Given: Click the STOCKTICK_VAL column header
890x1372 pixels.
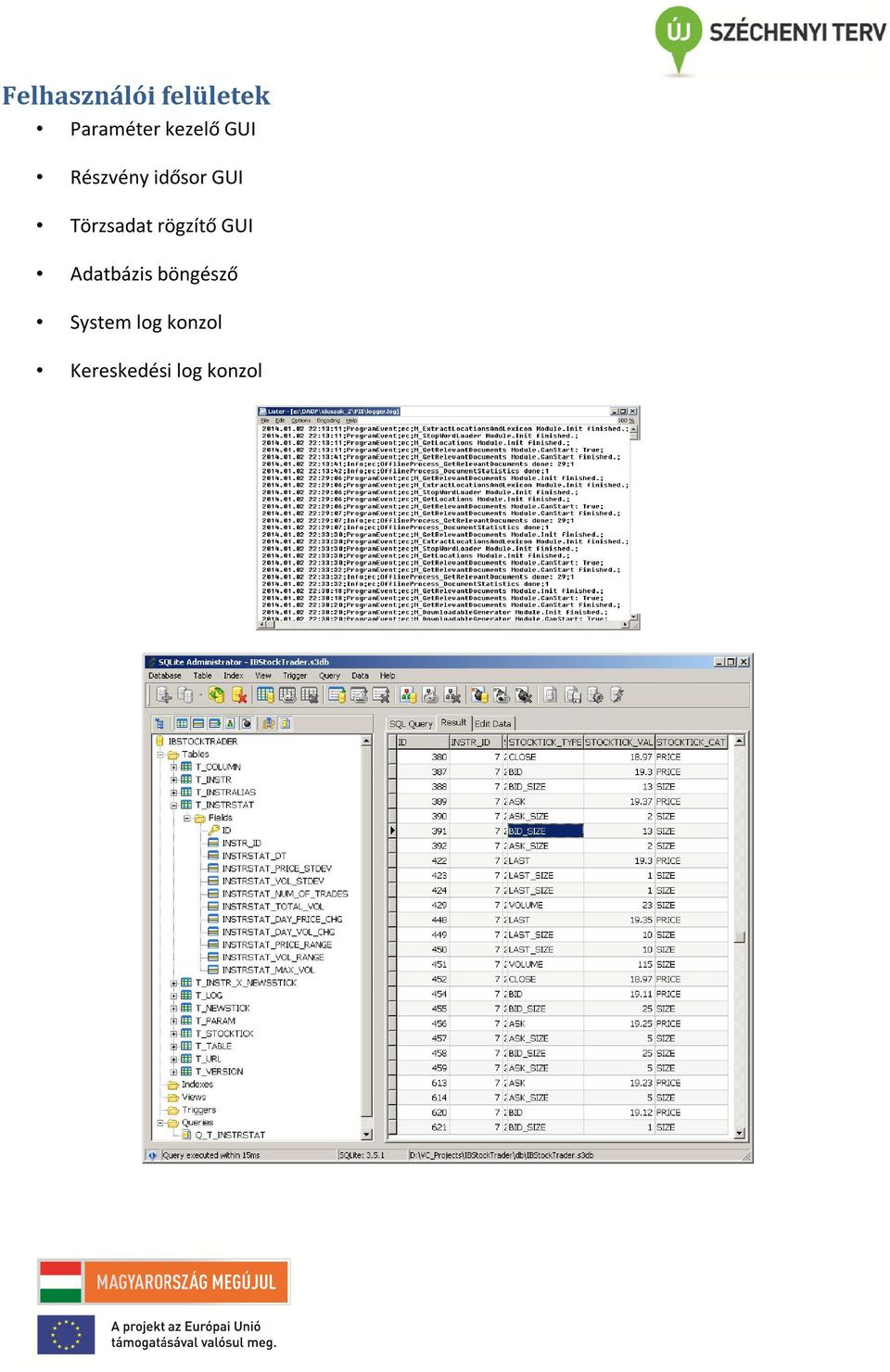Looking at the screenshot, I should (618, 742).
